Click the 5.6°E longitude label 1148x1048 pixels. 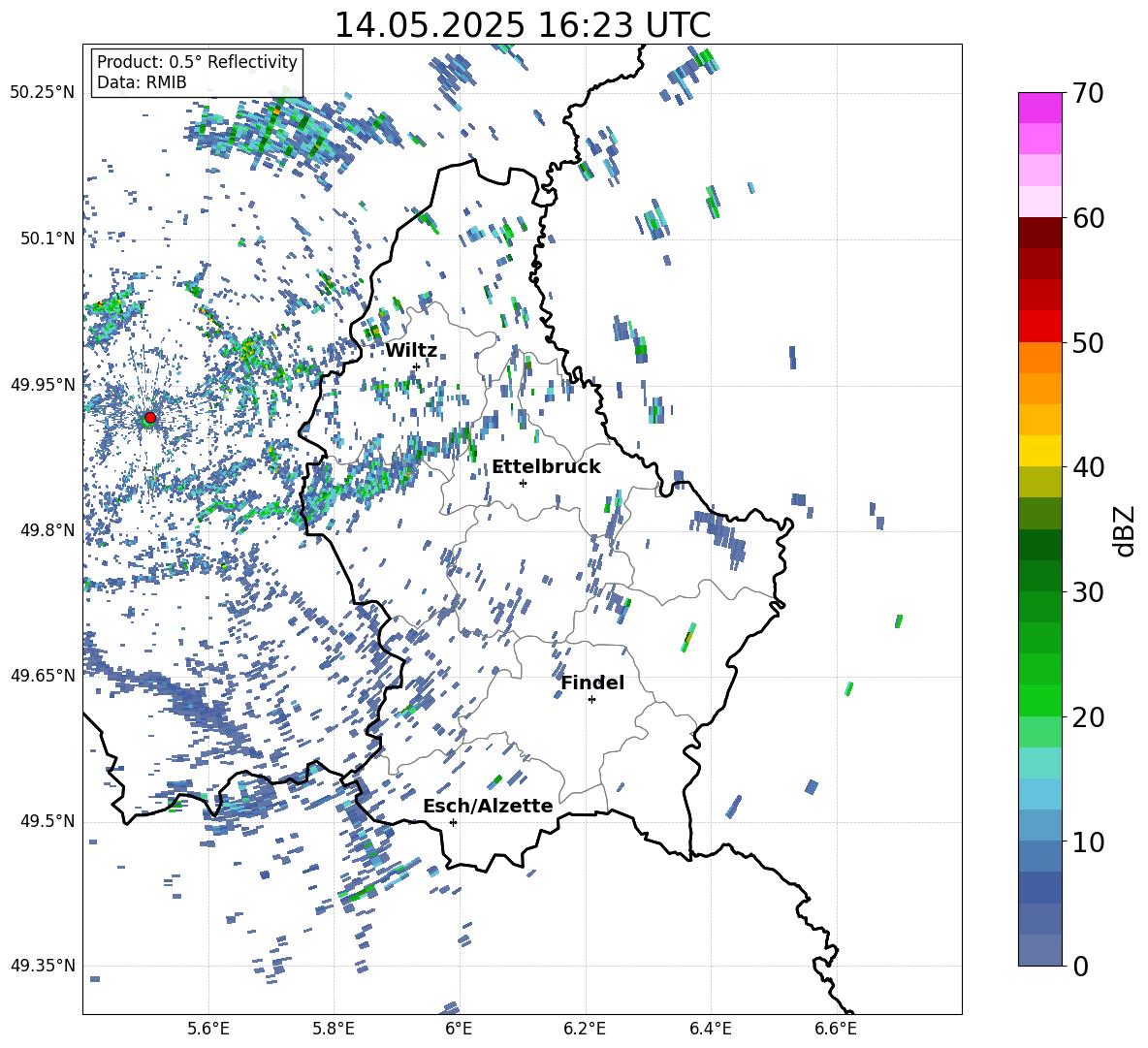tap(208, 1029)
